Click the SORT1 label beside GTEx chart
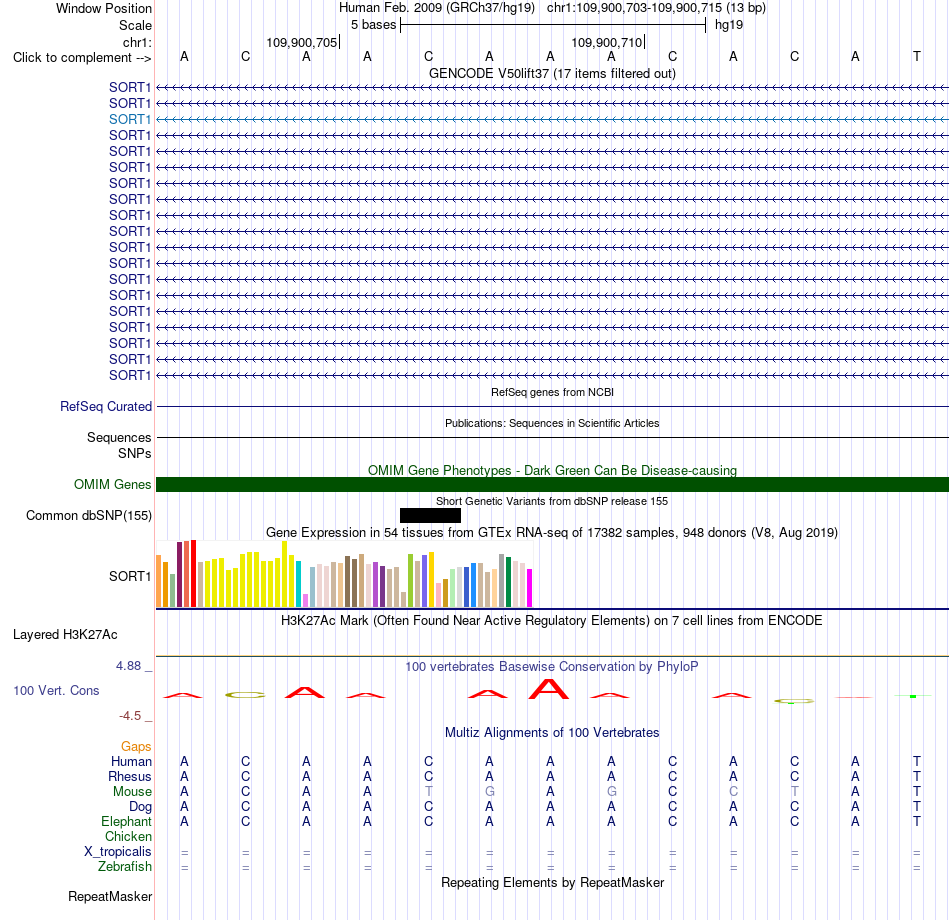Viewport: 950px width, 920px height. 130,576
